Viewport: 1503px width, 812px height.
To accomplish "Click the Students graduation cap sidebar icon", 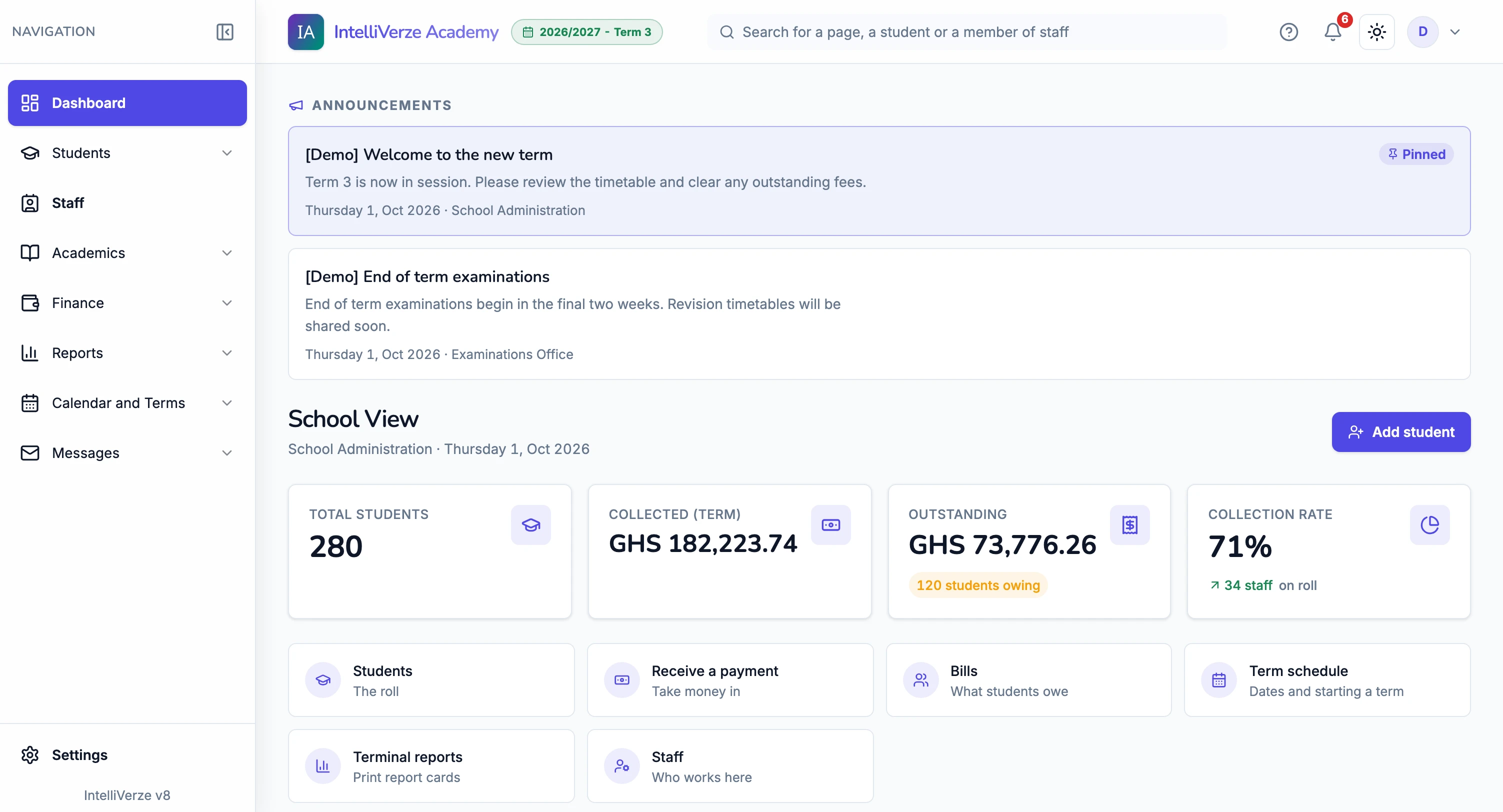I will click(30, 153).
